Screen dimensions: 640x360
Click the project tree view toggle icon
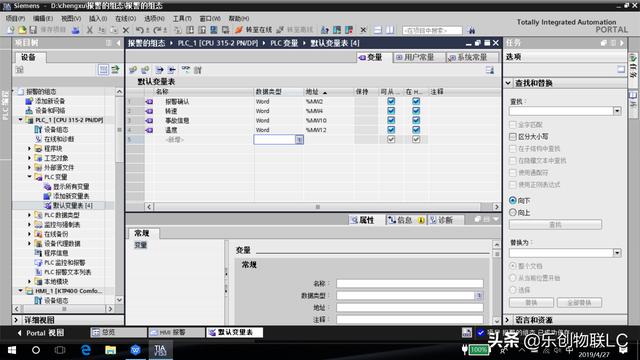point(103,70)
